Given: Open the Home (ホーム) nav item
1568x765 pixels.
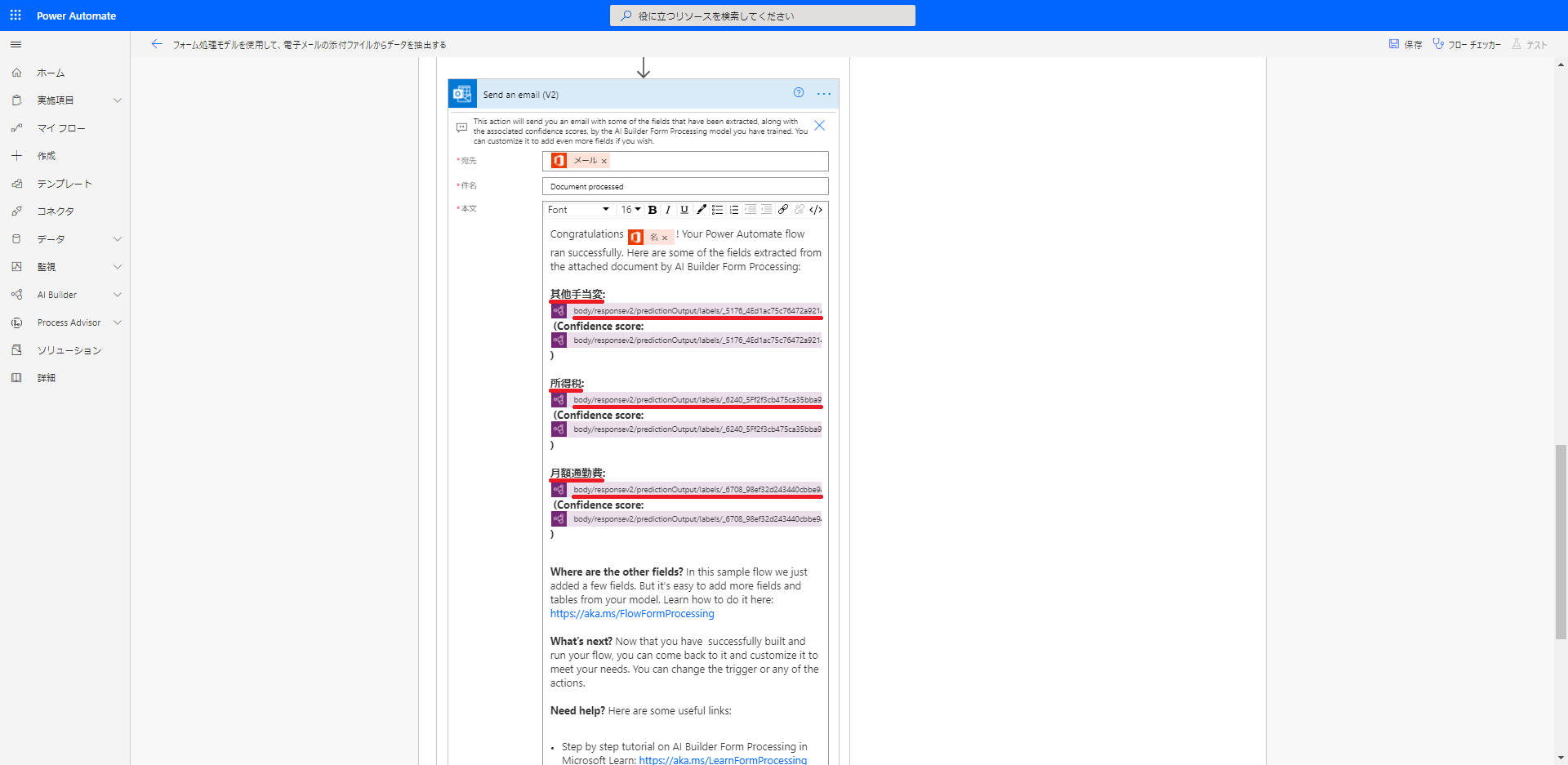Looking at the screenshot, I should click(65, 73).
